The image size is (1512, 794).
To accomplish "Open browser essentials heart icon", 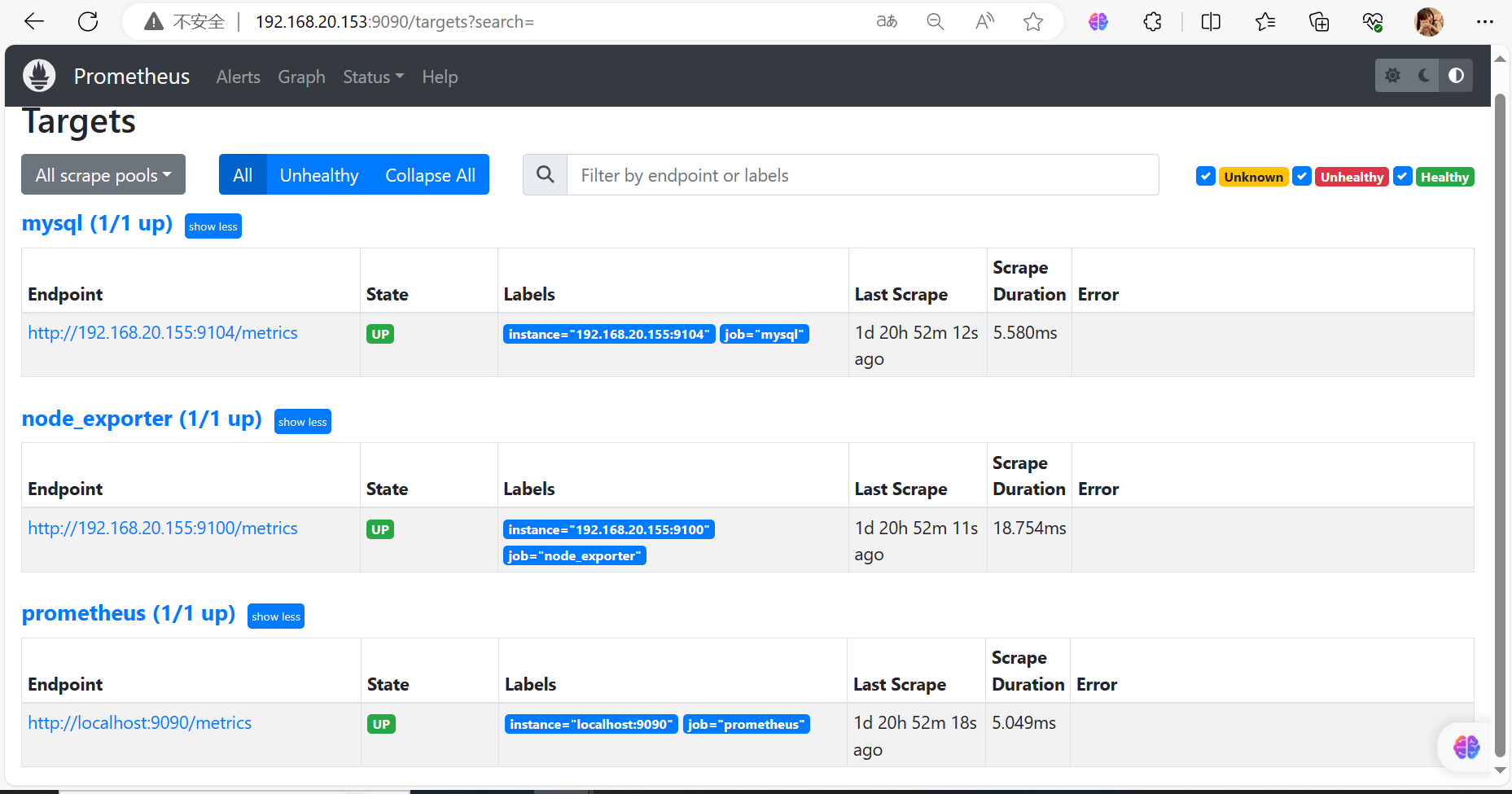I will [1373, 22].
